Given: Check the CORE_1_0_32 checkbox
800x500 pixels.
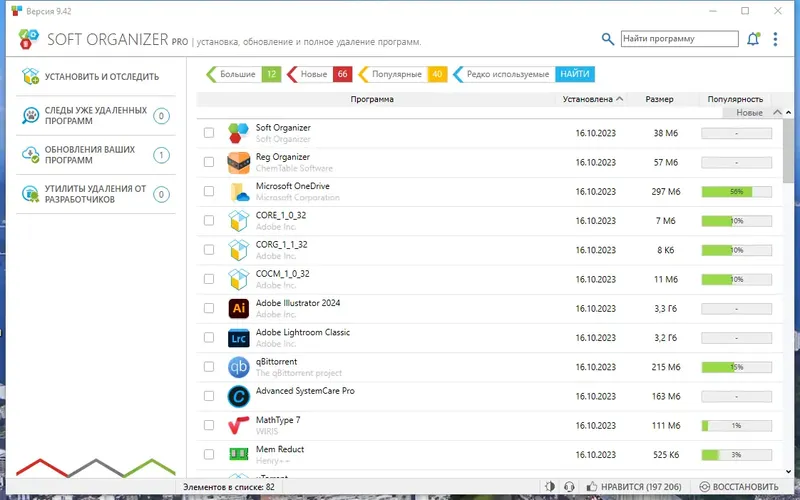Looking at the screenshot, I should (209, 220).
